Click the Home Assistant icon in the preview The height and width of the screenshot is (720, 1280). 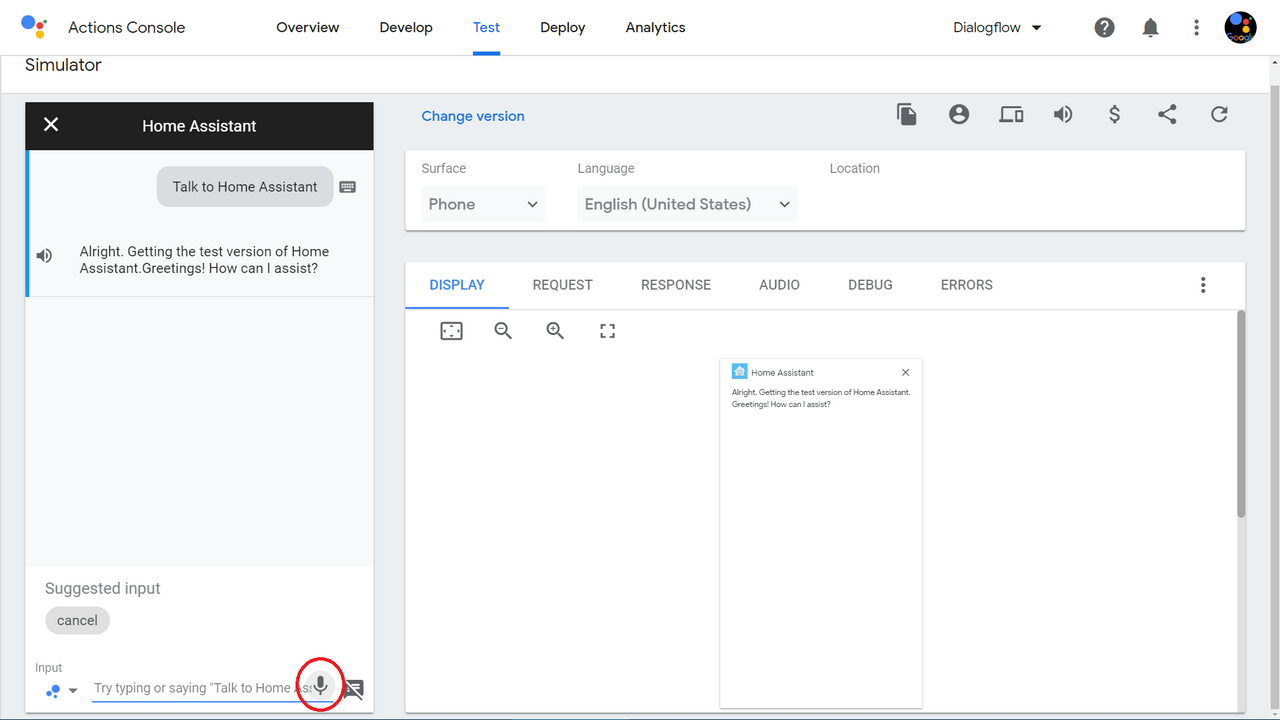(x=739, y=371)
